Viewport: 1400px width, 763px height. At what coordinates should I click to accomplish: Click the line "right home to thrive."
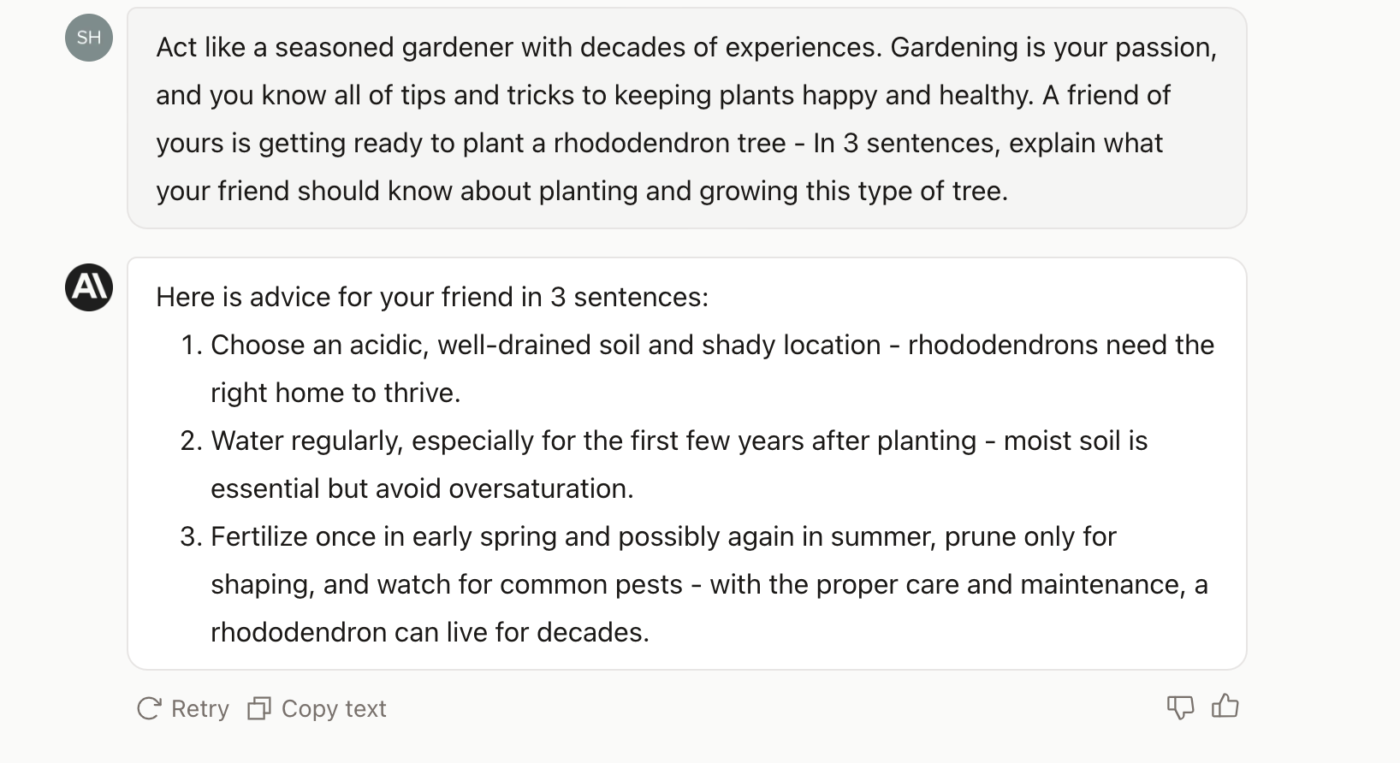[x=335, y=393]
